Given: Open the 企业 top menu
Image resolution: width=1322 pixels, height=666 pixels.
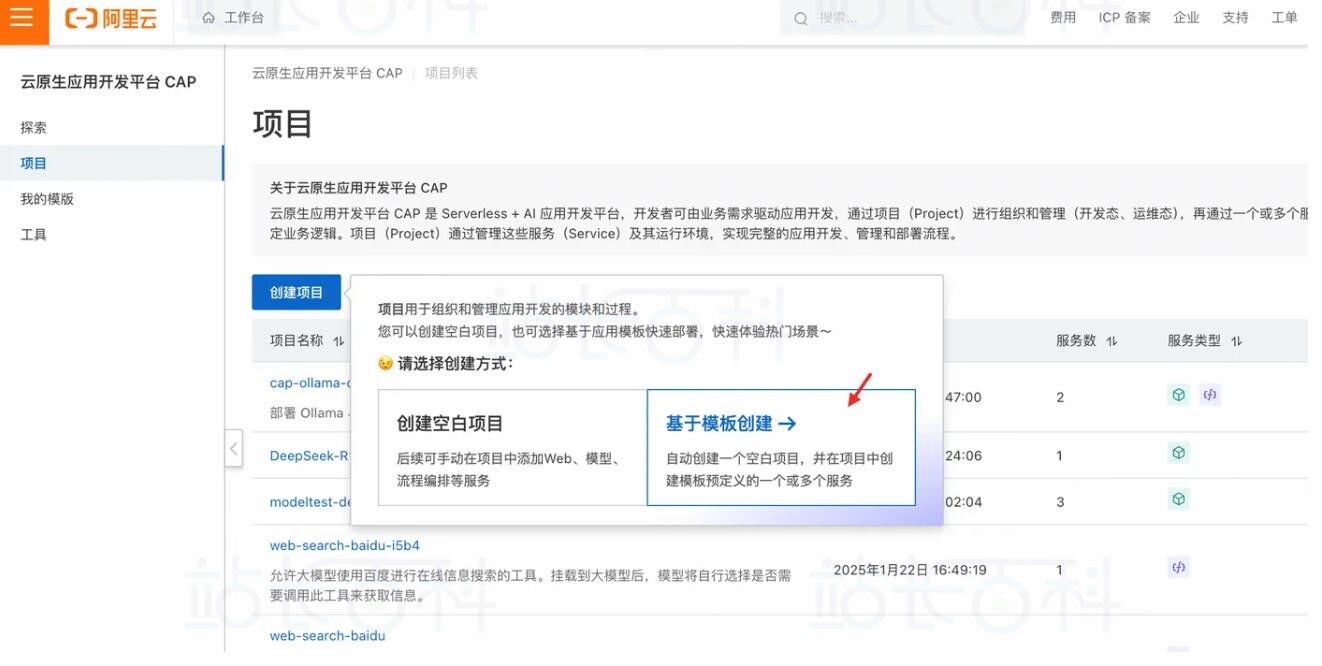Looking at the screenshot, I should tap(1186, 18).
